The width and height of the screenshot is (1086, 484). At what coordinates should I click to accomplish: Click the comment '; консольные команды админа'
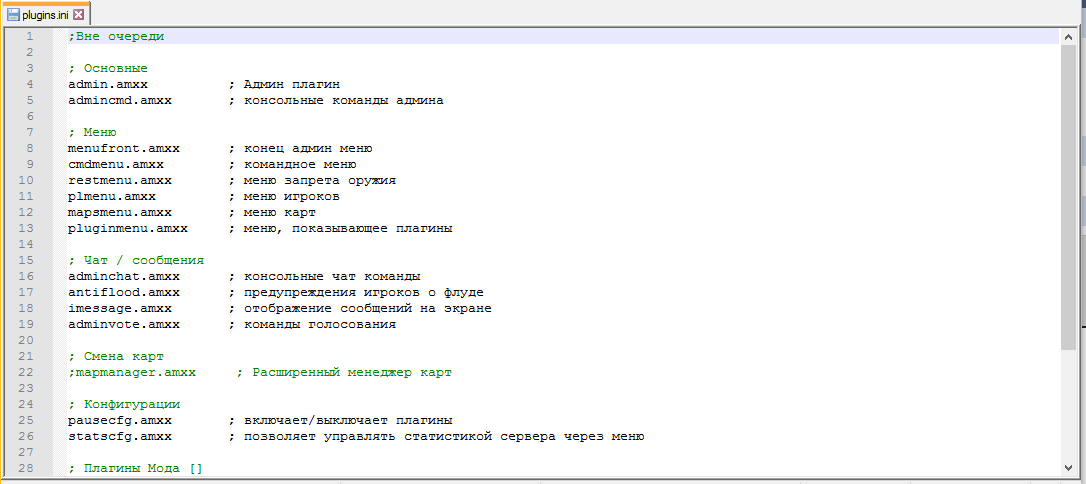(337, 100)
